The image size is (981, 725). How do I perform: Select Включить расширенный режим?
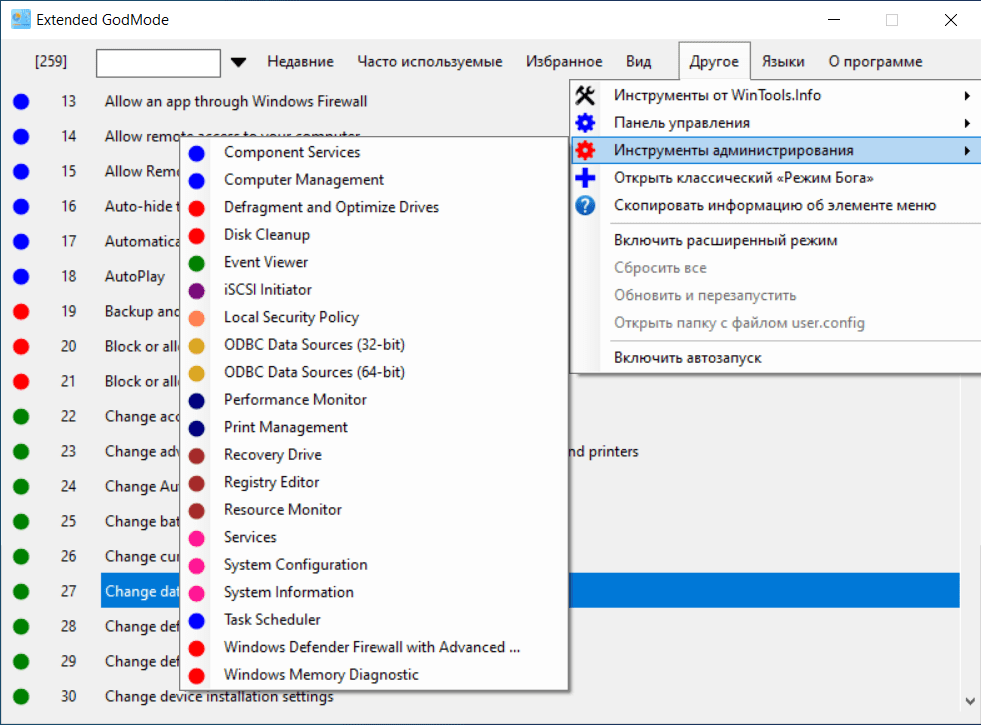[x=725, y=240]
